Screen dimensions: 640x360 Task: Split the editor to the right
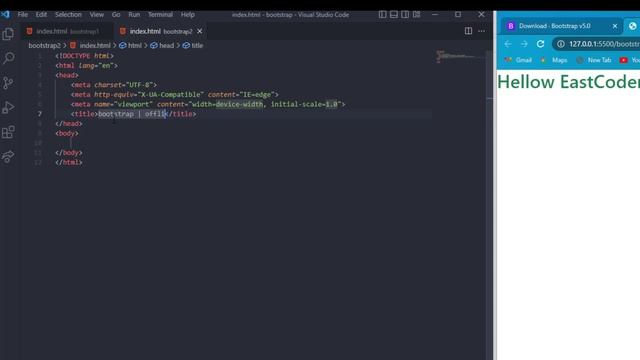tap(468, 31)
